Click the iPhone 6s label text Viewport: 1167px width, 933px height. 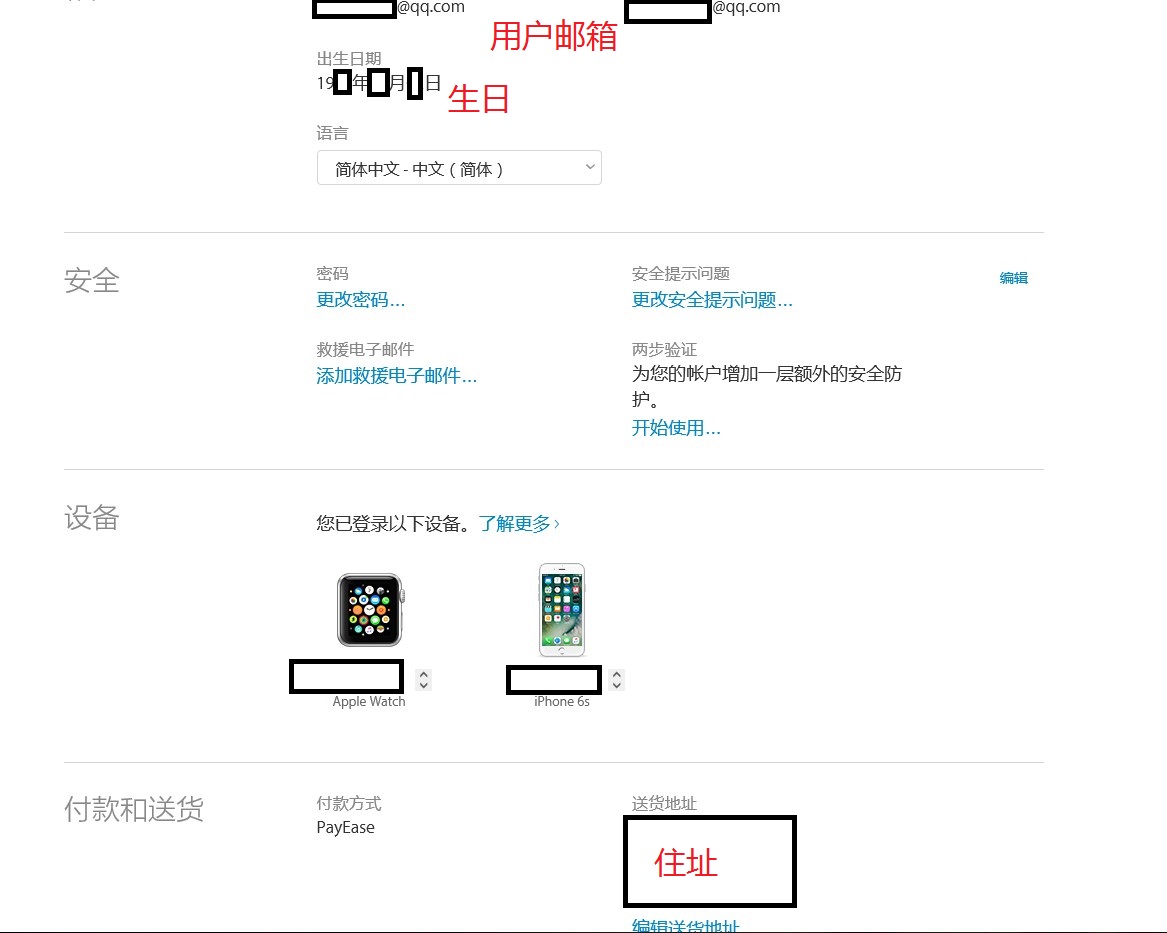tap(562, 702)
